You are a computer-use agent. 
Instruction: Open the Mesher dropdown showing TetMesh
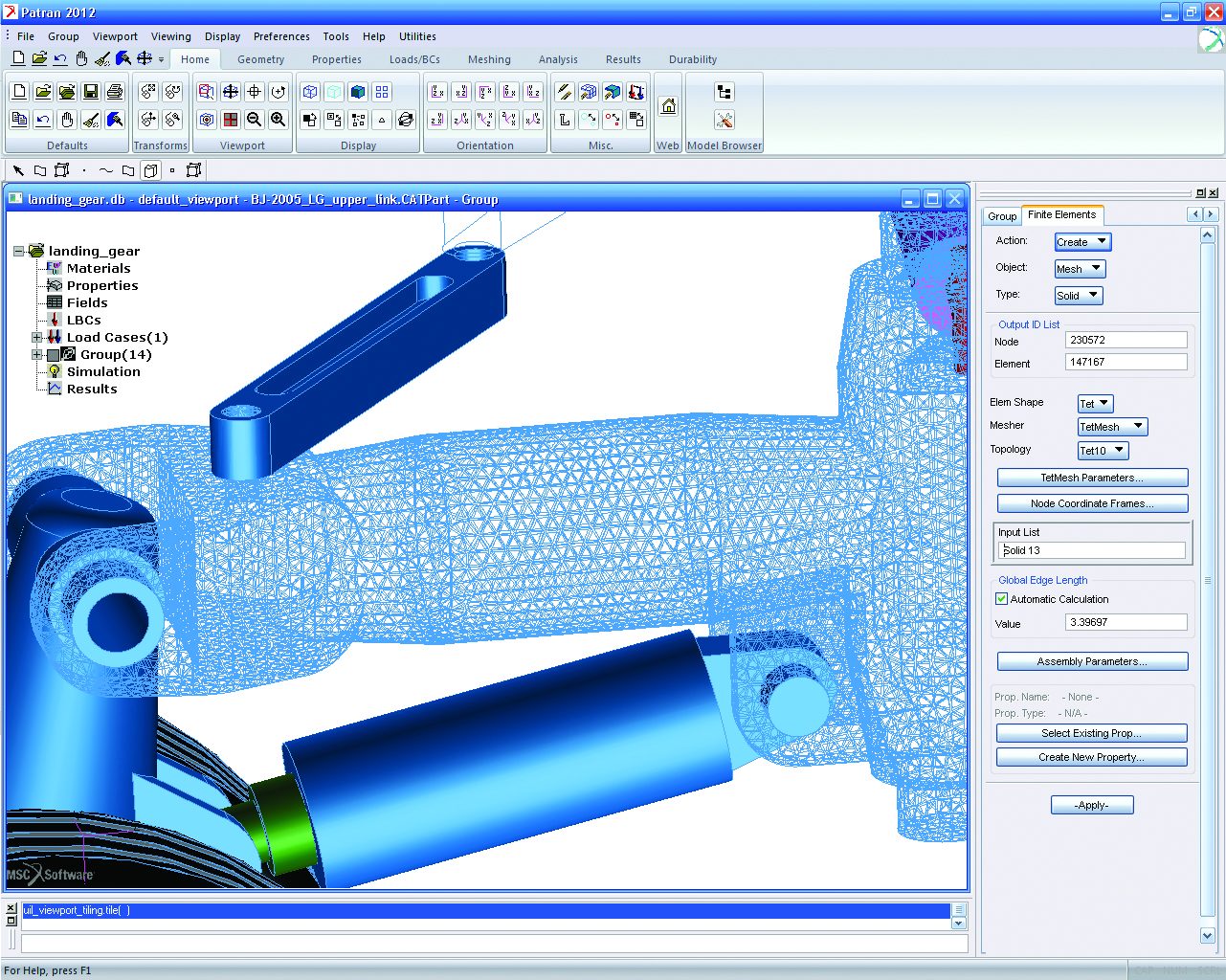pyautogui.click(x=1112, y=427)
